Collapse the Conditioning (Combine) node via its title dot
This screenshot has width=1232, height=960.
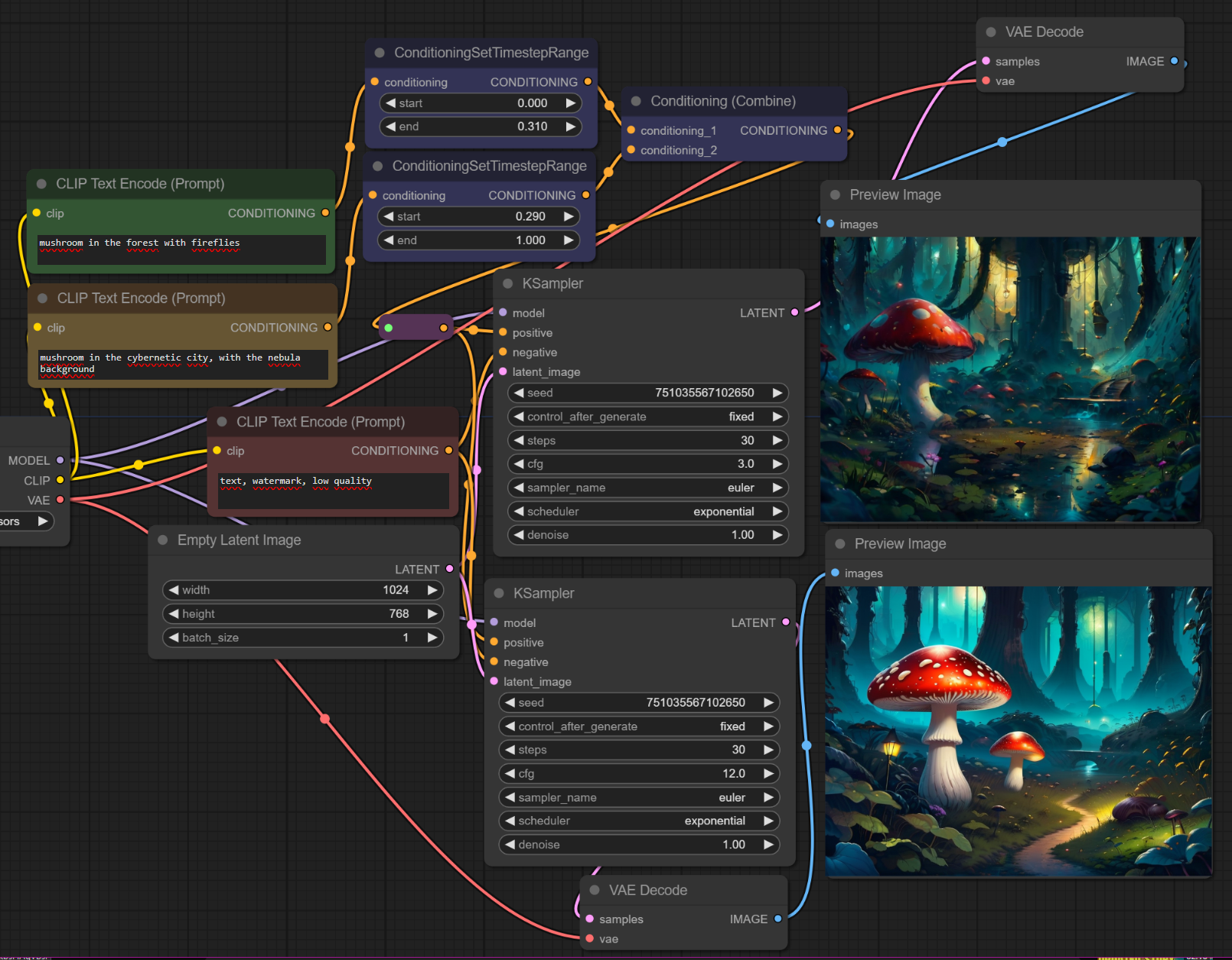click(636, 101)
